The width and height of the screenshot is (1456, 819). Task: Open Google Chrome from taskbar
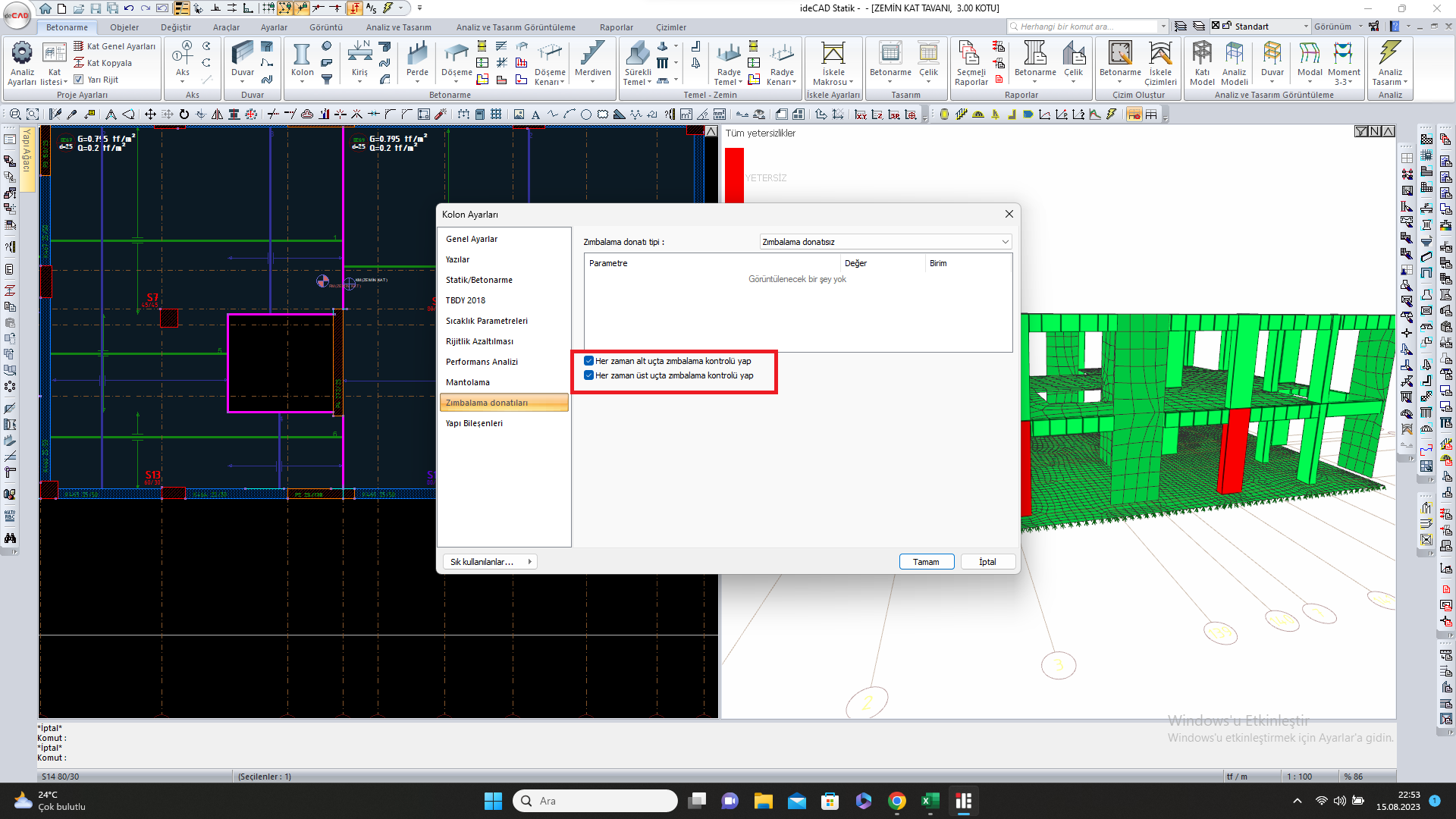[x=897, y=801]
